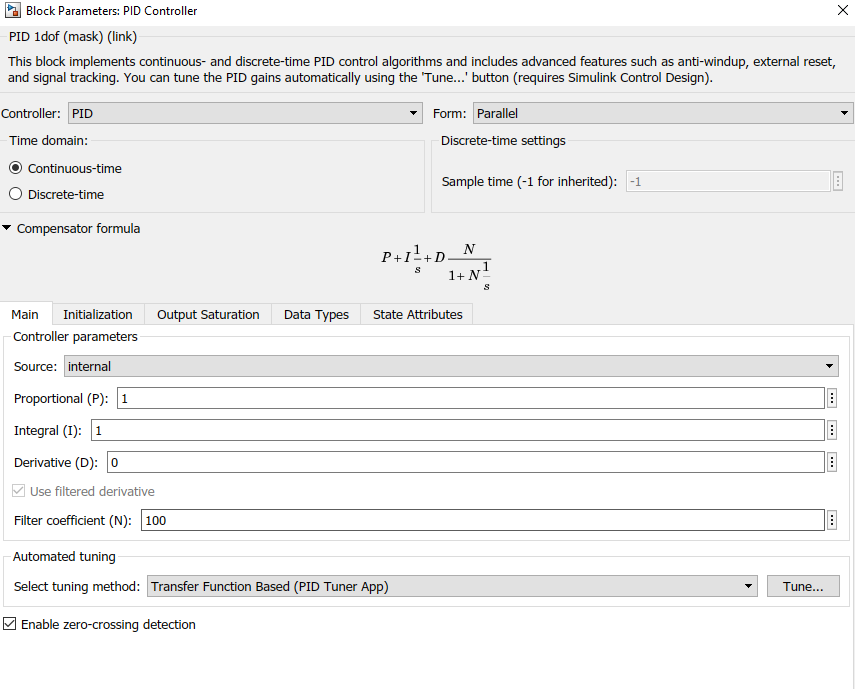Click the PID Controller icon in the title bar
Viewport: 855px width, 689px height.
pos(14,10)
